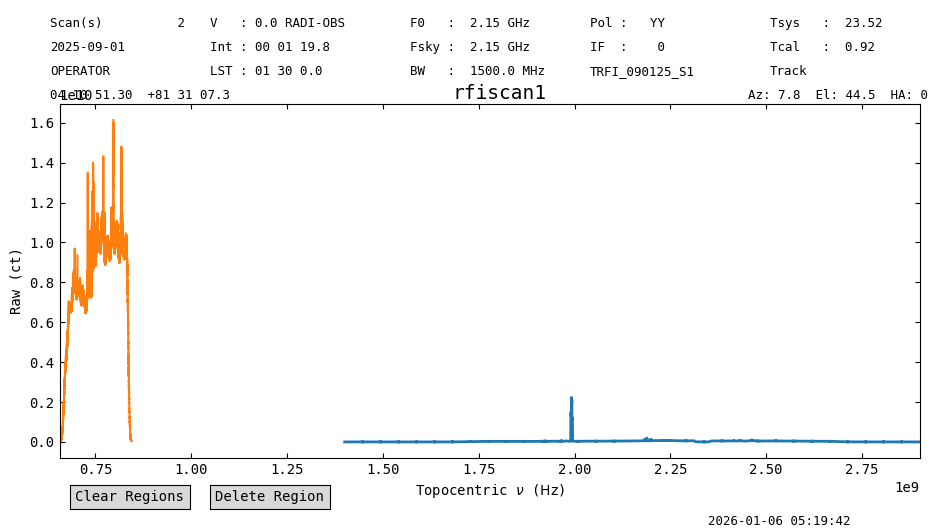The height and width of the screenshot is (531, 929).
Task: Click the 1.50 tick label on x-axis
Action: [x=383, y=469]
